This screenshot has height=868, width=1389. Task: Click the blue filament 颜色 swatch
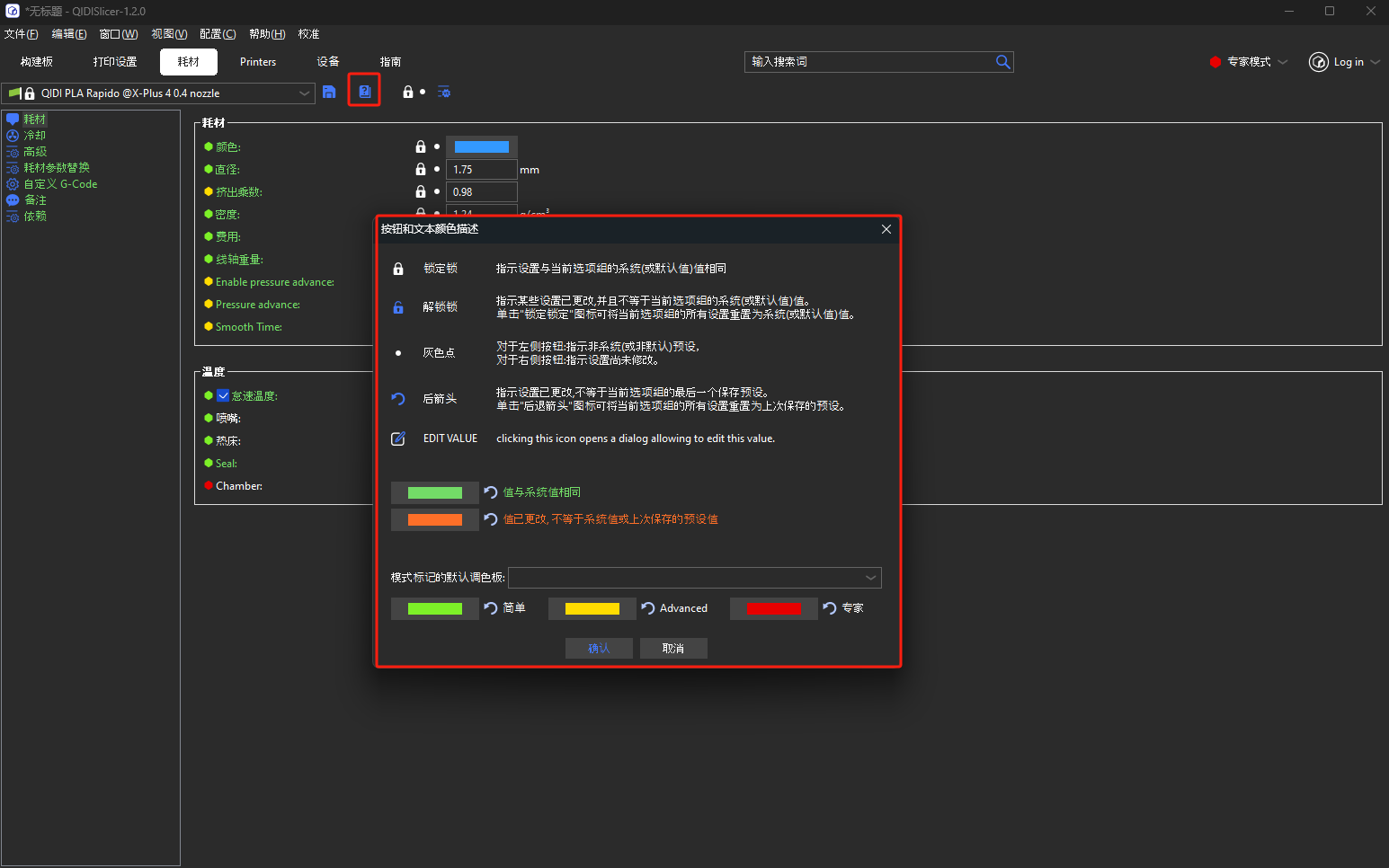(x=482, y=146)
